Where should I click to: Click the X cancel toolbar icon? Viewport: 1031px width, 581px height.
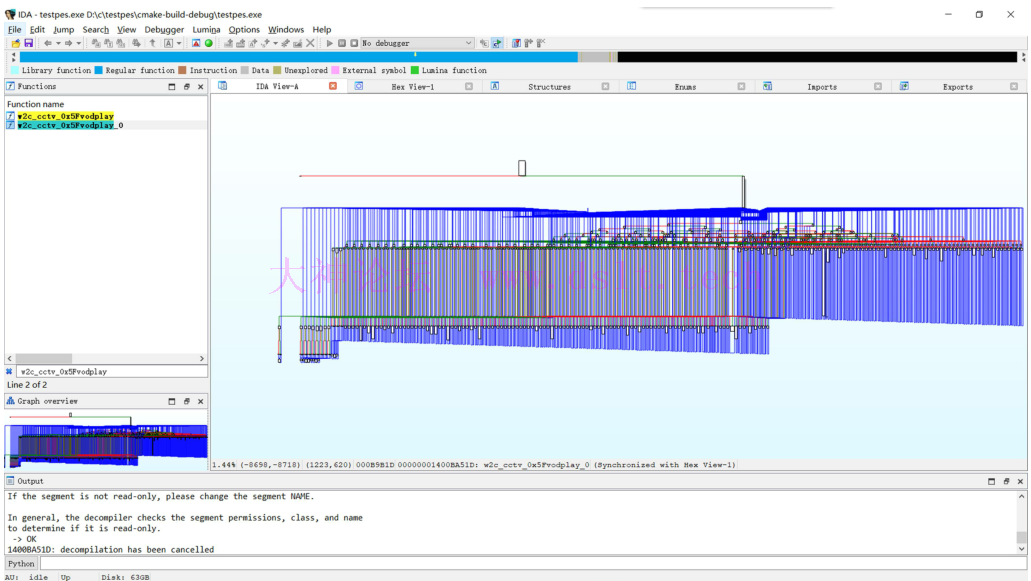310,43
